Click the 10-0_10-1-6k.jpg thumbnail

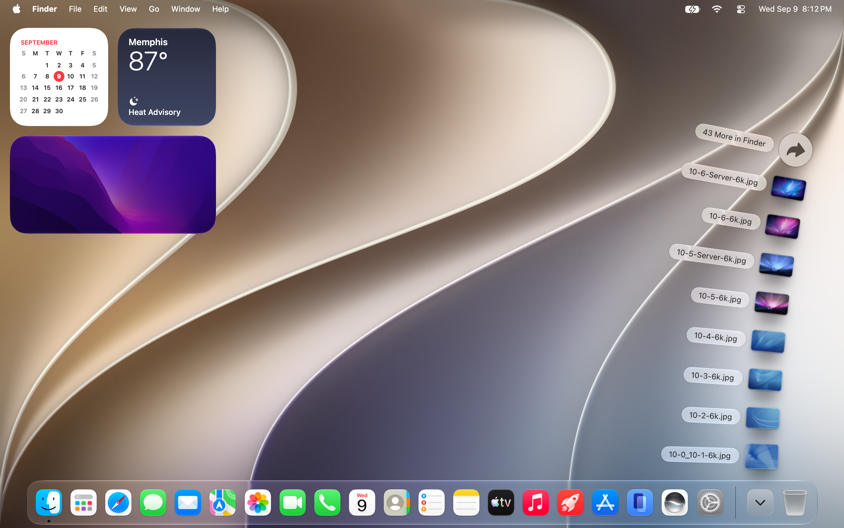pyautogui.click(x=761, y=456)
